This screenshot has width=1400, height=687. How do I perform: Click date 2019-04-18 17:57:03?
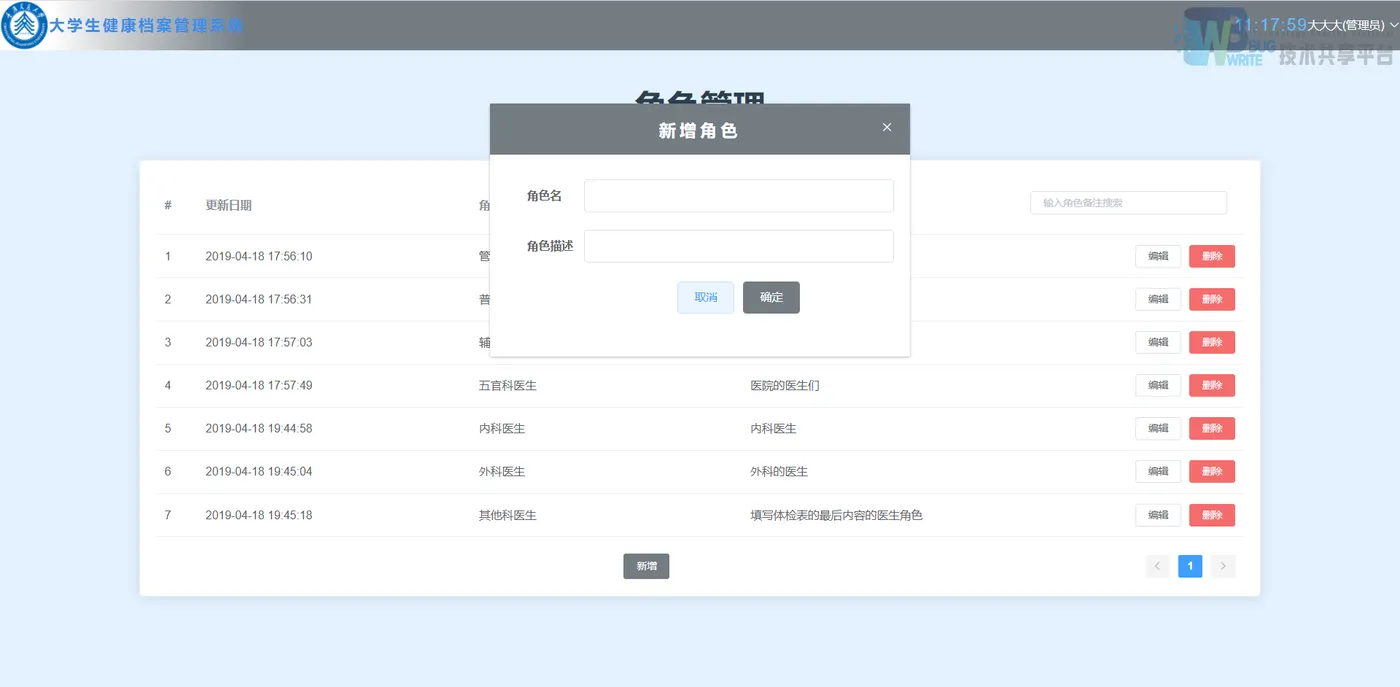click(x=259, y=343)
